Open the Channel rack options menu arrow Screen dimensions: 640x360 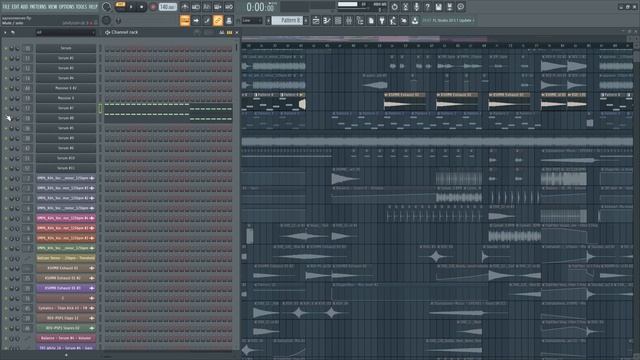click(5, 32)
